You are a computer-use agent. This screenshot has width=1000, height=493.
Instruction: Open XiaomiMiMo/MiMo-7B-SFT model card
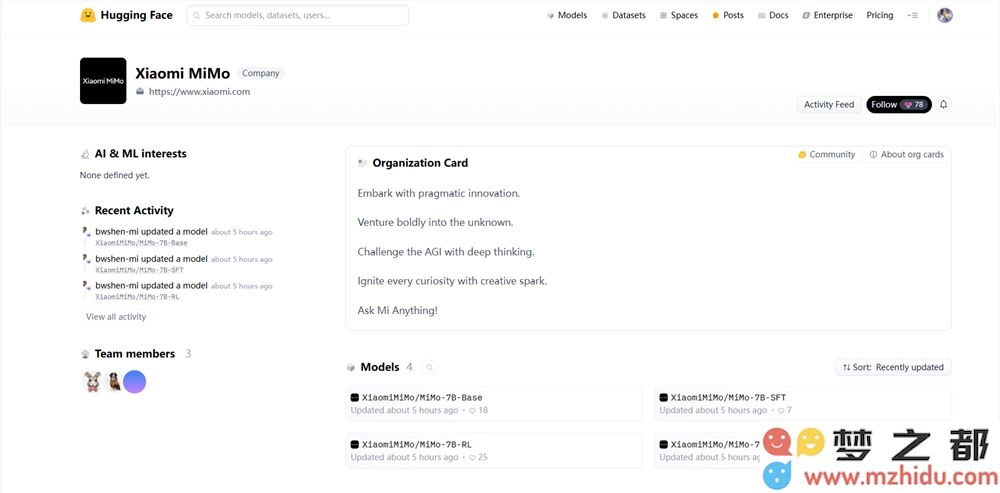(x=802, y=403)
